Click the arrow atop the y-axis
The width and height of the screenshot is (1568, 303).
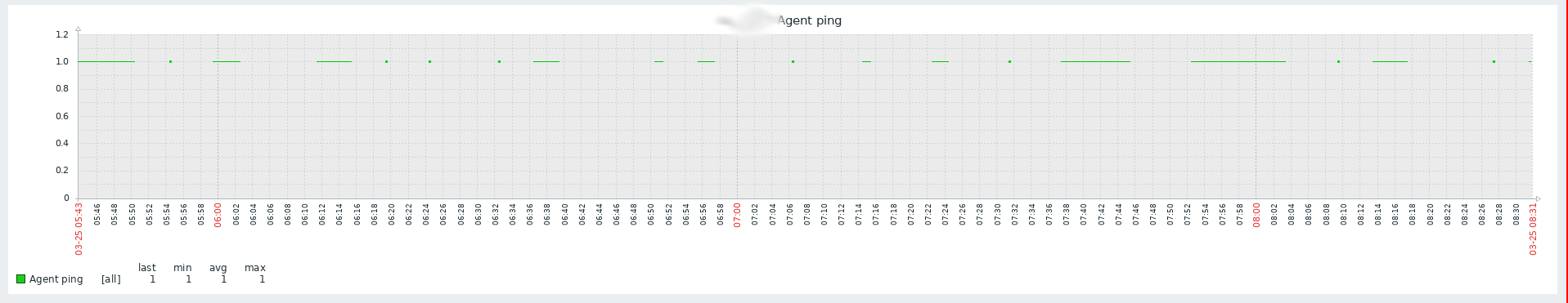pyautogui.click(x=78, y=29)
